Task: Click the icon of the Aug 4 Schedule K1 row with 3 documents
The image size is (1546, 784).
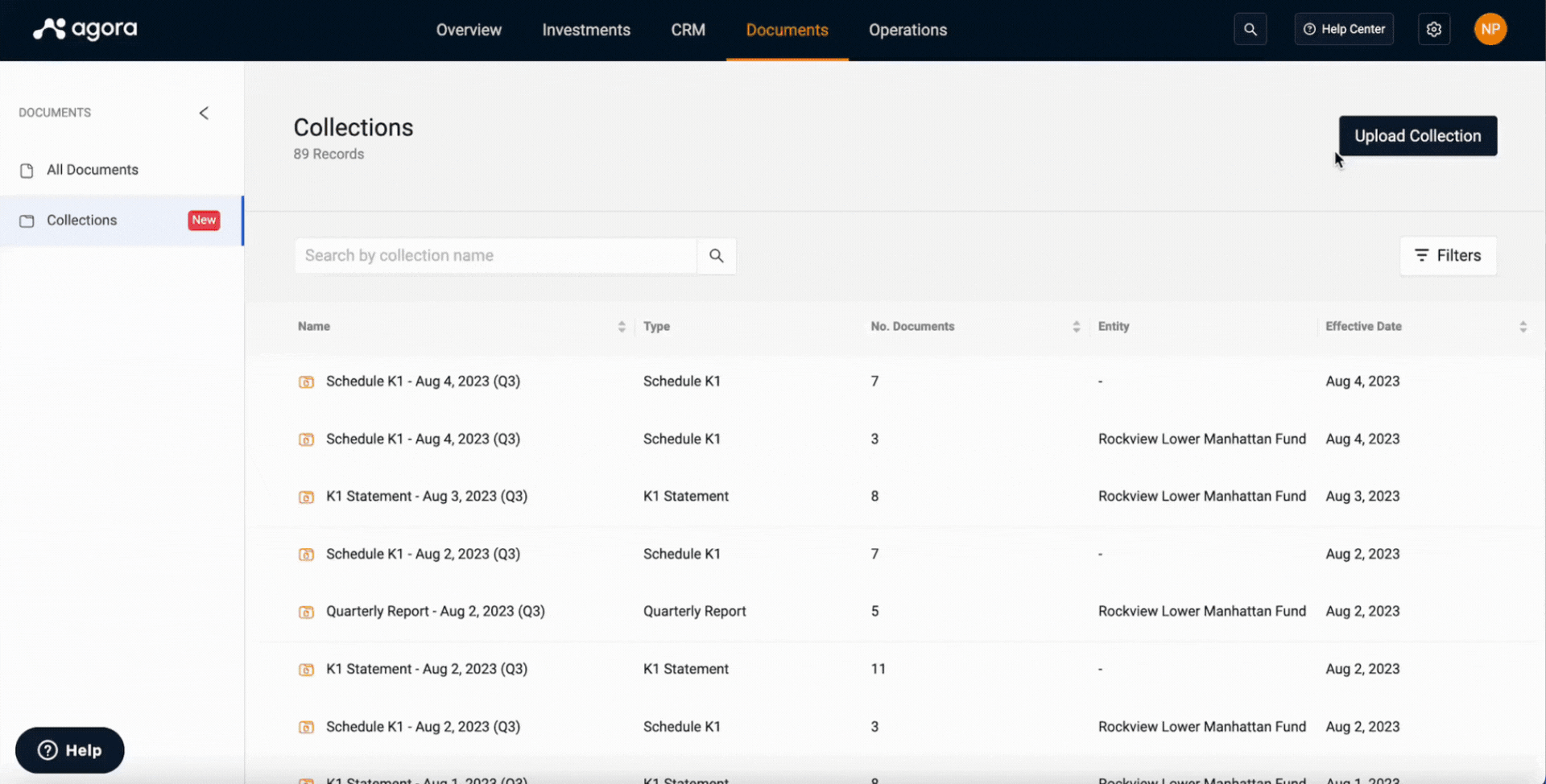Action: pos(306,439)
